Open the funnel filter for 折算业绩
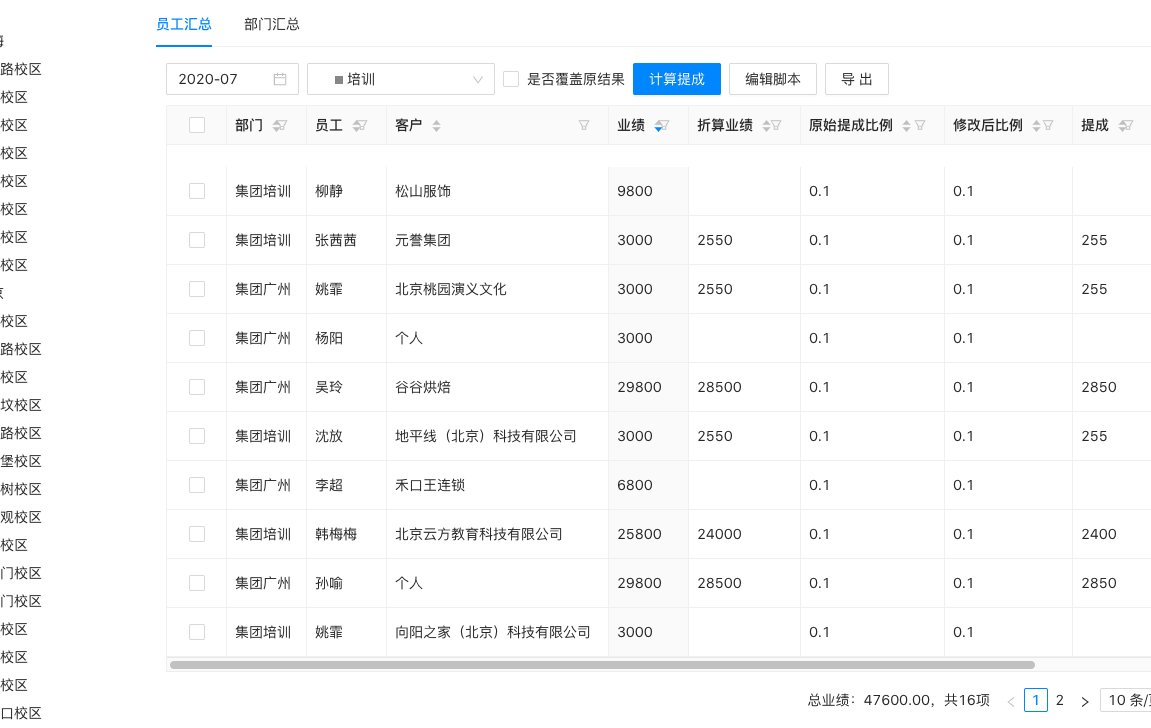Image resolution: width=1151 pixels, height=728 pixels. coord(777,125)
